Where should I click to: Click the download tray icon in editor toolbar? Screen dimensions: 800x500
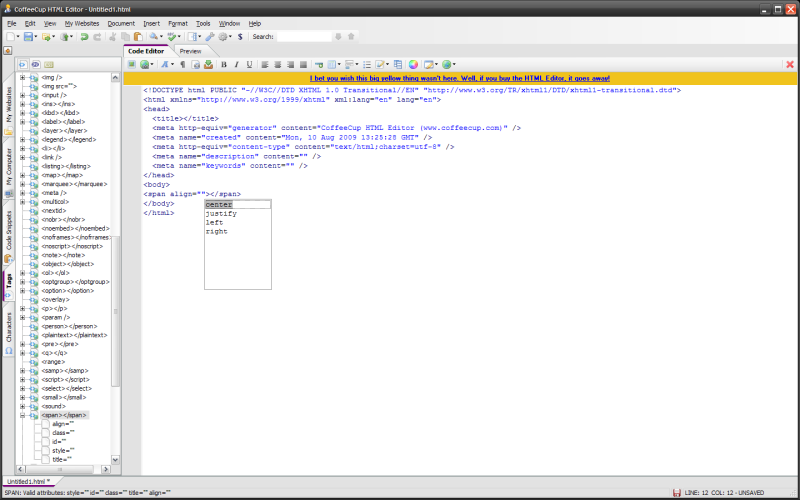(208, 64)
